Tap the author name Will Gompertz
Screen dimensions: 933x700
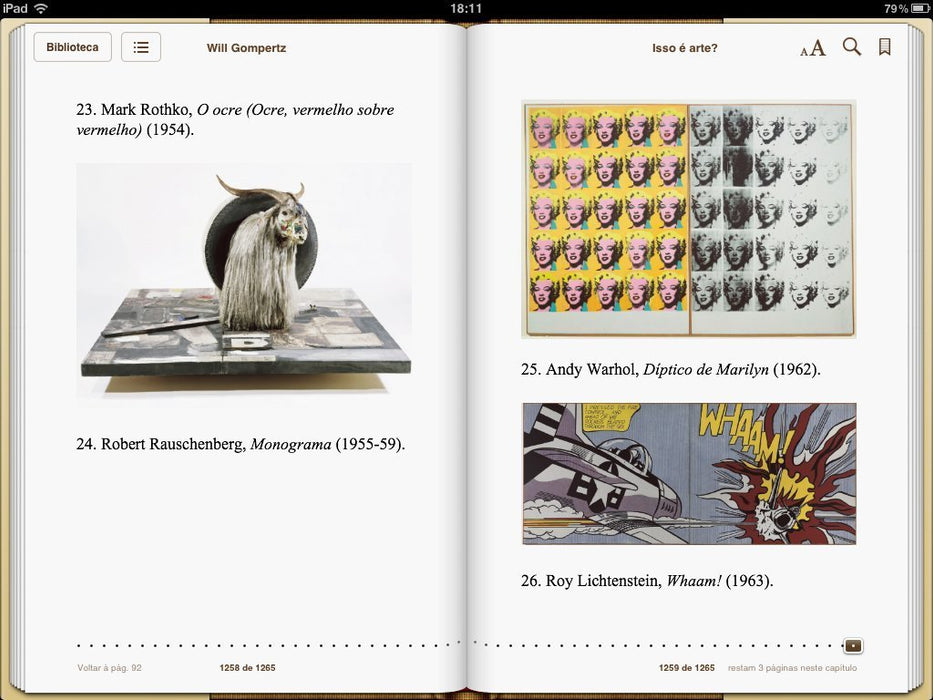tap(246, 48)
